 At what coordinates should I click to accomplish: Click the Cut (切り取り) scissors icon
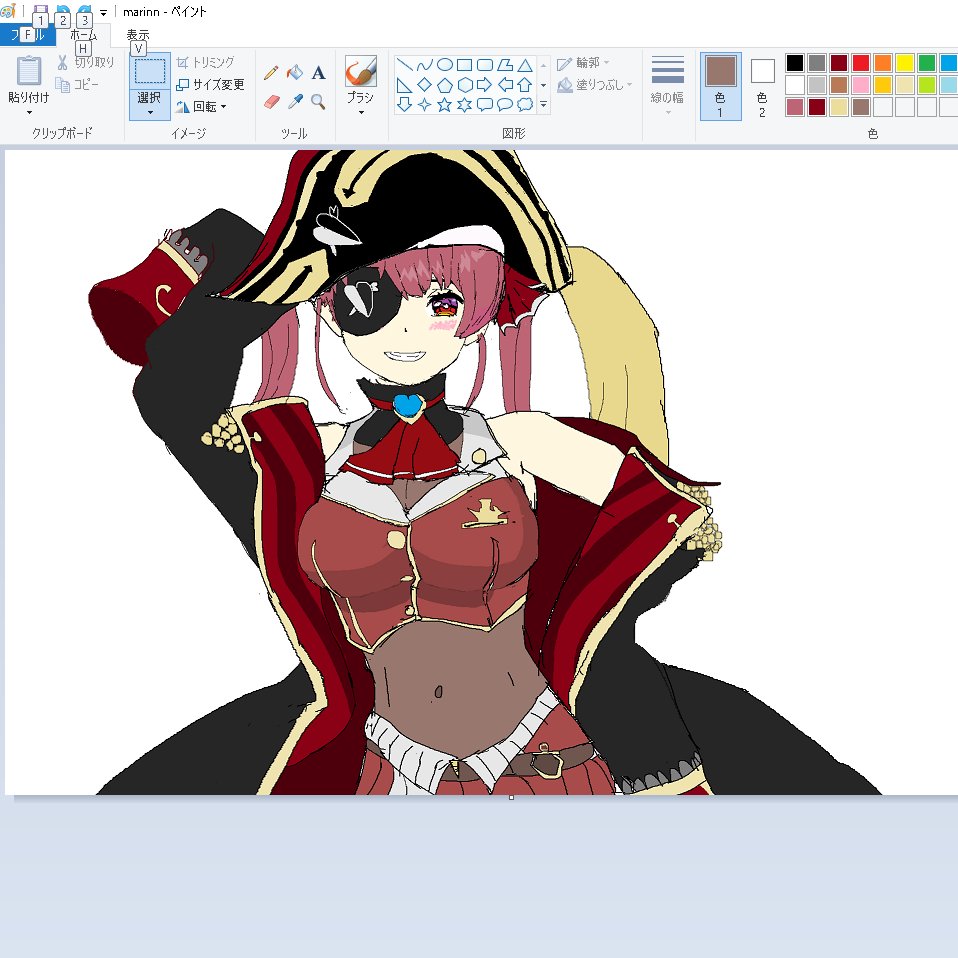[62, 62]
